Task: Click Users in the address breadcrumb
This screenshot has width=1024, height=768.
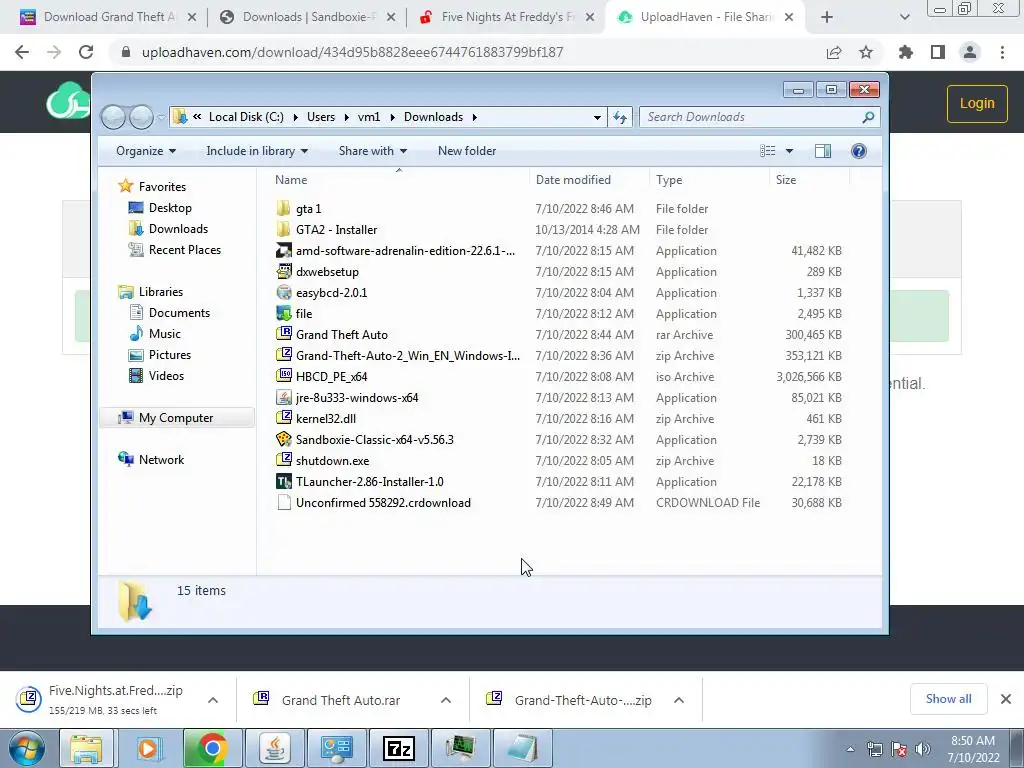Action: point(321,117)
